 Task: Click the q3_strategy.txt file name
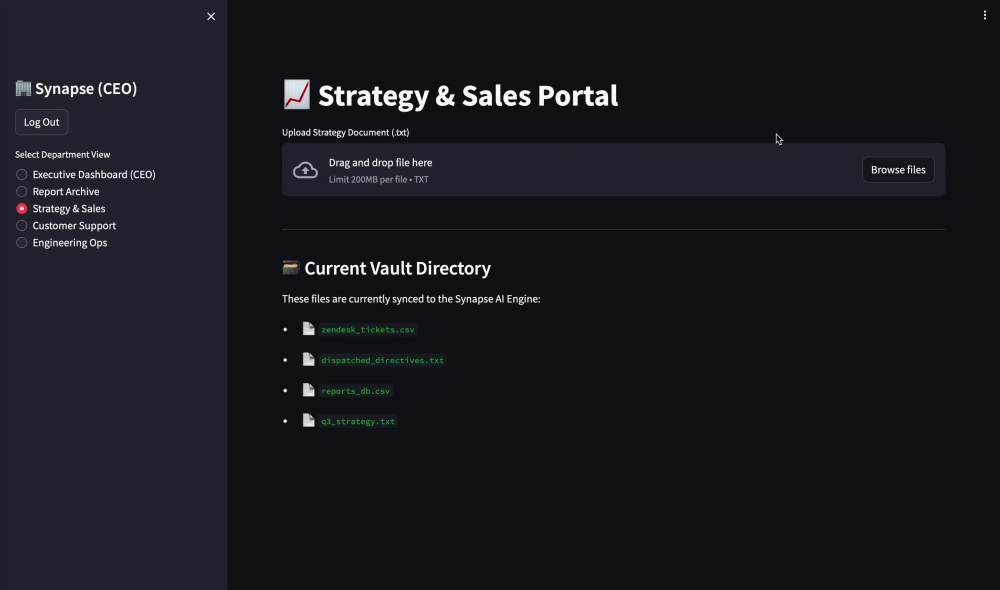[x=358, y=422]
